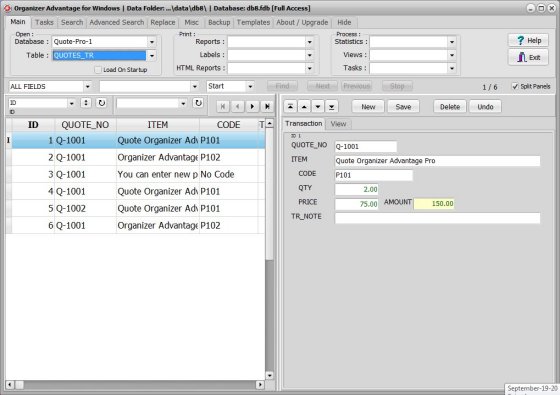Expand the Labels dropdown
The width and height of the screenshot is (560, 395).
(310, 55)
